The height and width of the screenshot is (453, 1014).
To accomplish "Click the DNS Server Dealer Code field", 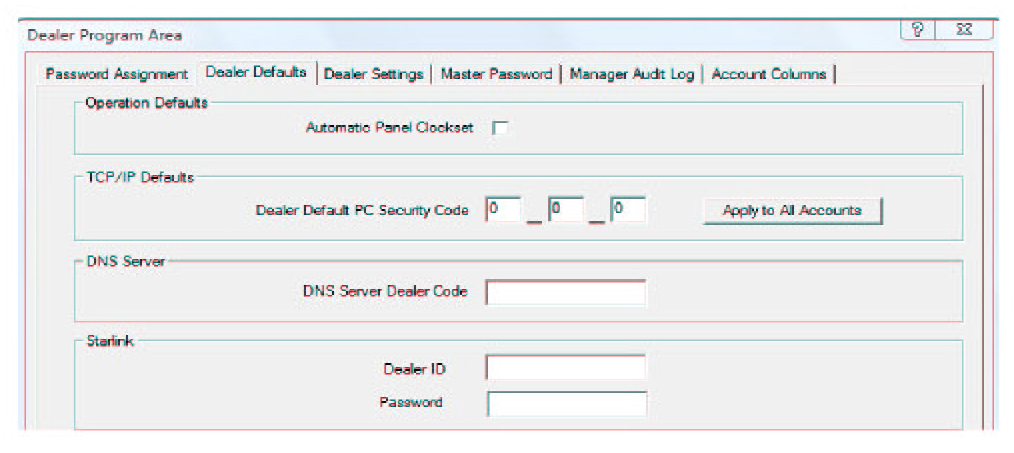I will 566,292.
